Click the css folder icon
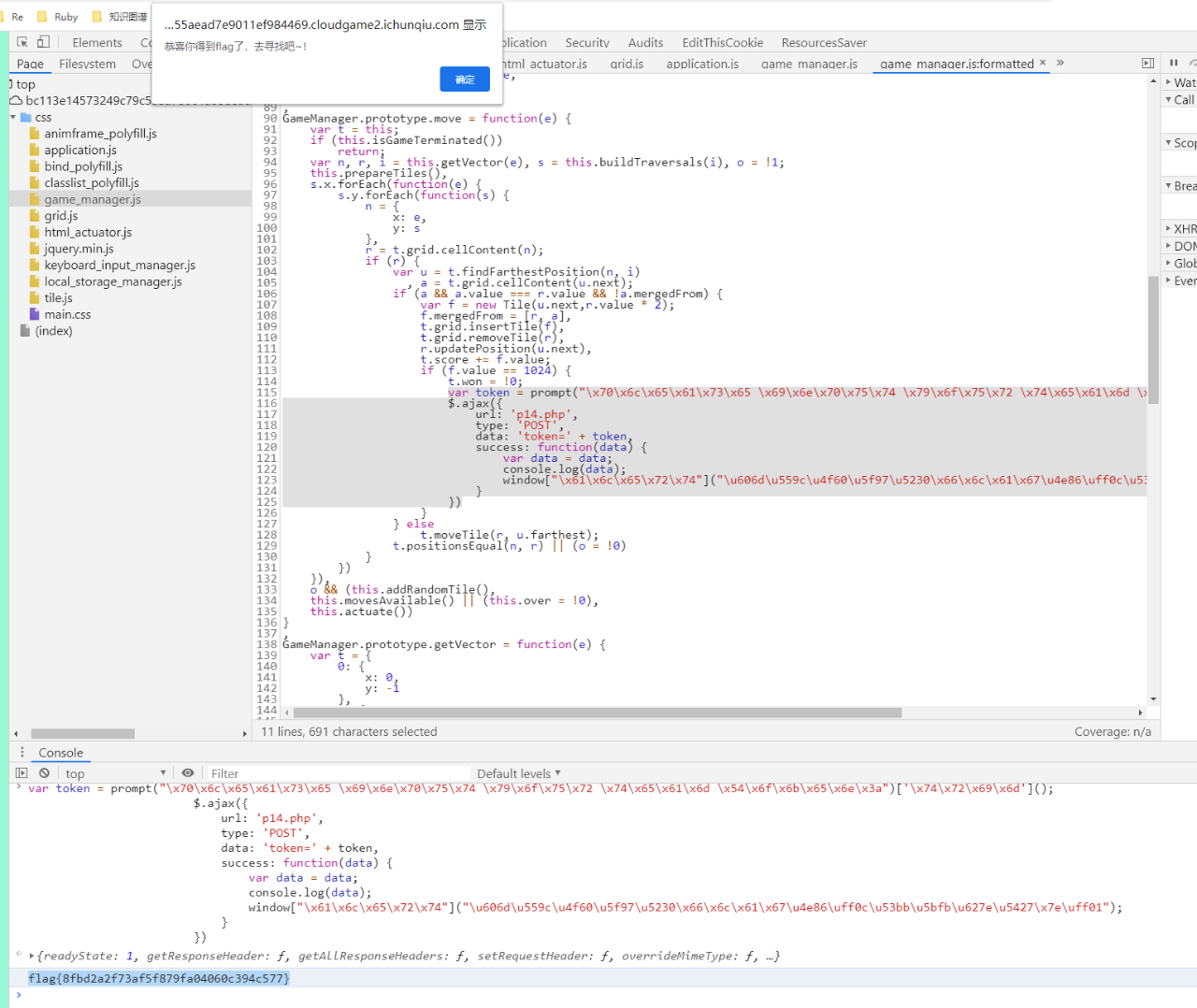1197x1008 pixels. 26,117
